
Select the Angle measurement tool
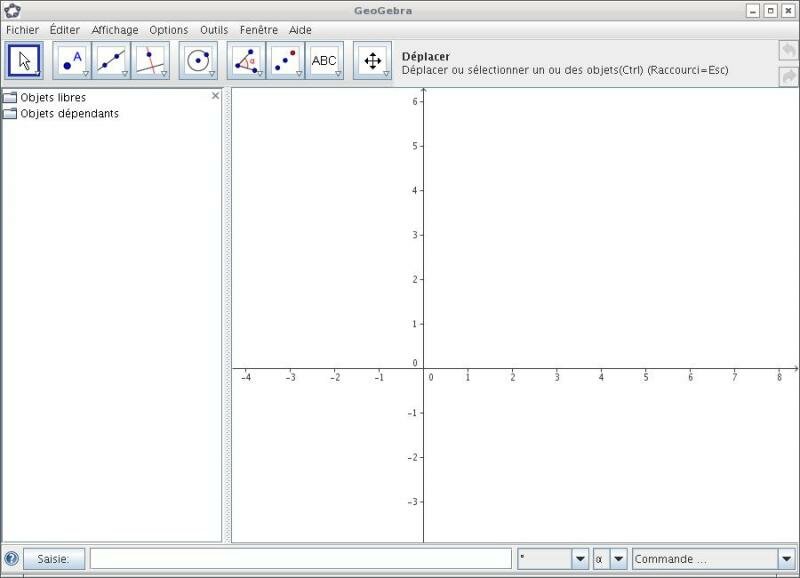coord(246,61)
